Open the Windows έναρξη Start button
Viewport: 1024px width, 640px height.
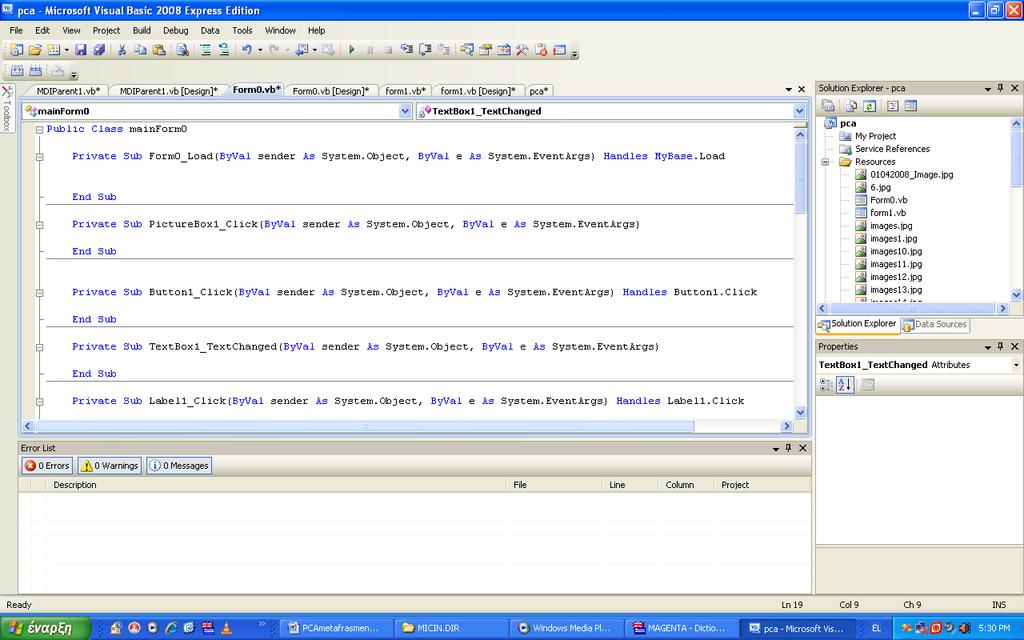45,628
